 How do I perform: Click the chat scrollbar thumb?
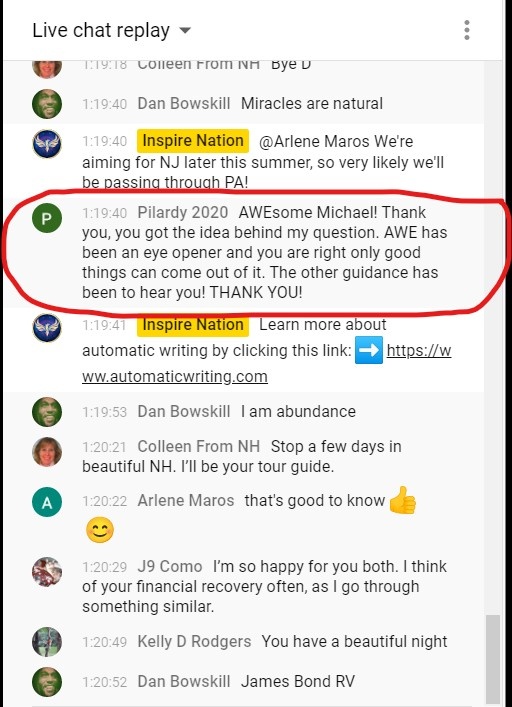pos(493,660)
